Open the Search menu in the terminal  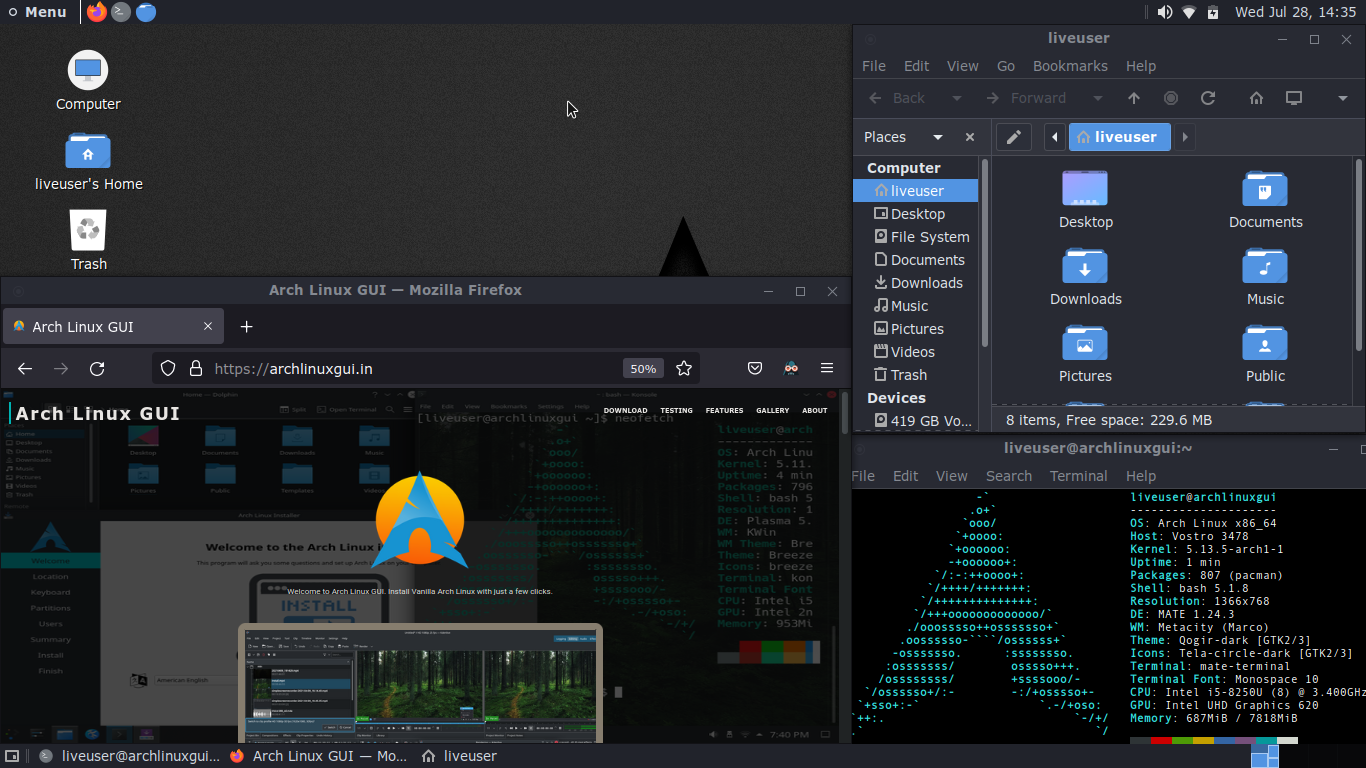pyautogui.click(x=1009, y=476)
